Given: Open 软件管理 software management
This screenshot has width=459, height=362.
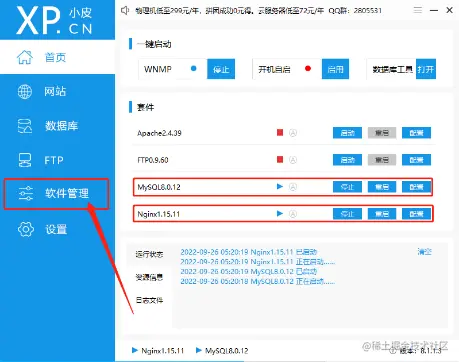Looking at the screenshot, I should click(57, 194).
